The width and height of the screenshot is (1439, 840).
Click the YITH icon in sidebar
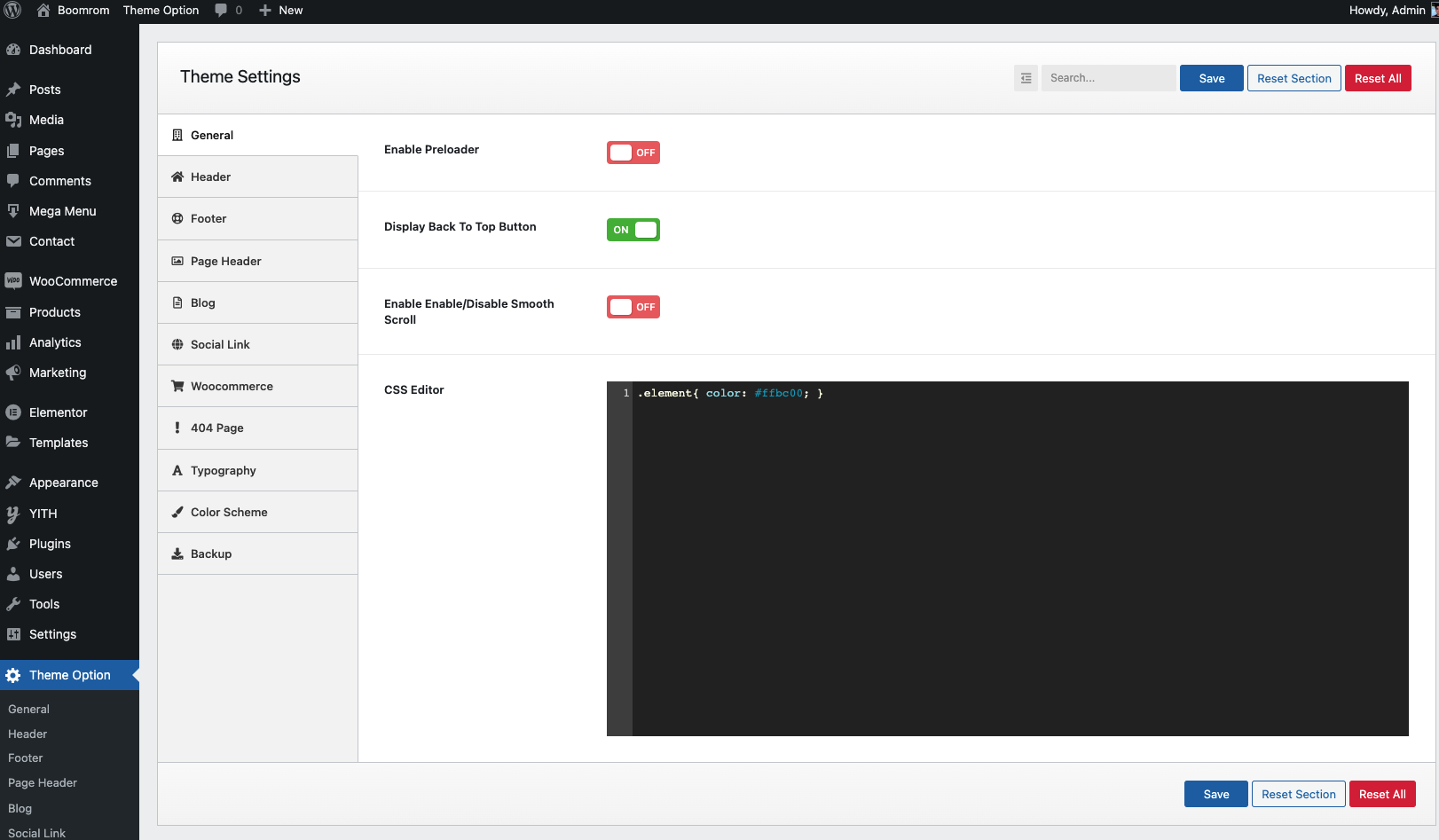[x=13, y=514]
